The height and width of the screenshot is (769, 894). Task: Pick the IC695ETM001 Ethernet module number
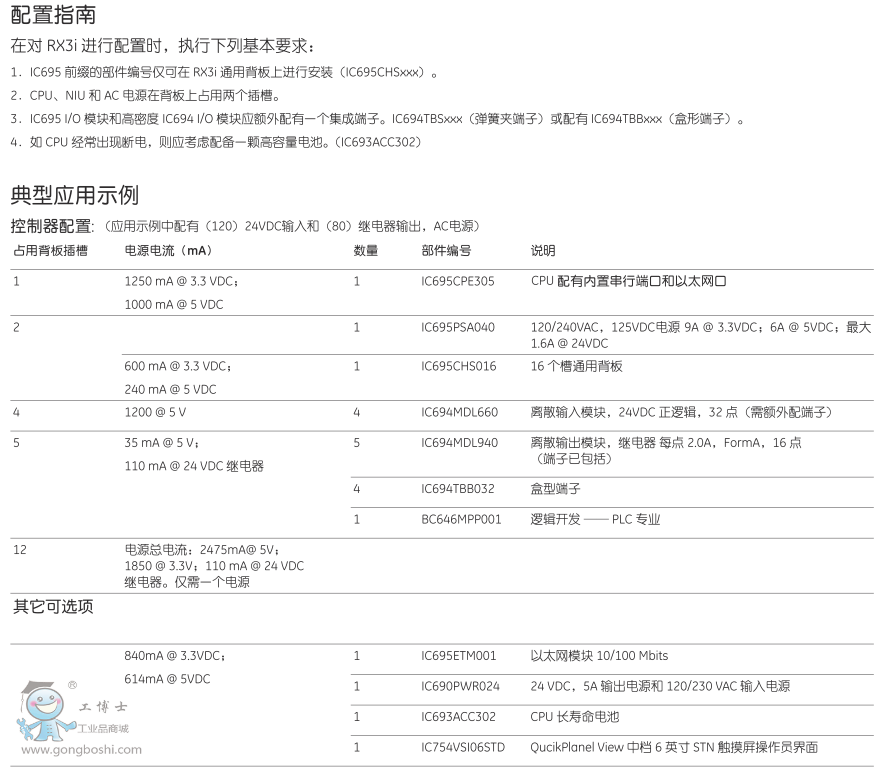tap(459, 656)
